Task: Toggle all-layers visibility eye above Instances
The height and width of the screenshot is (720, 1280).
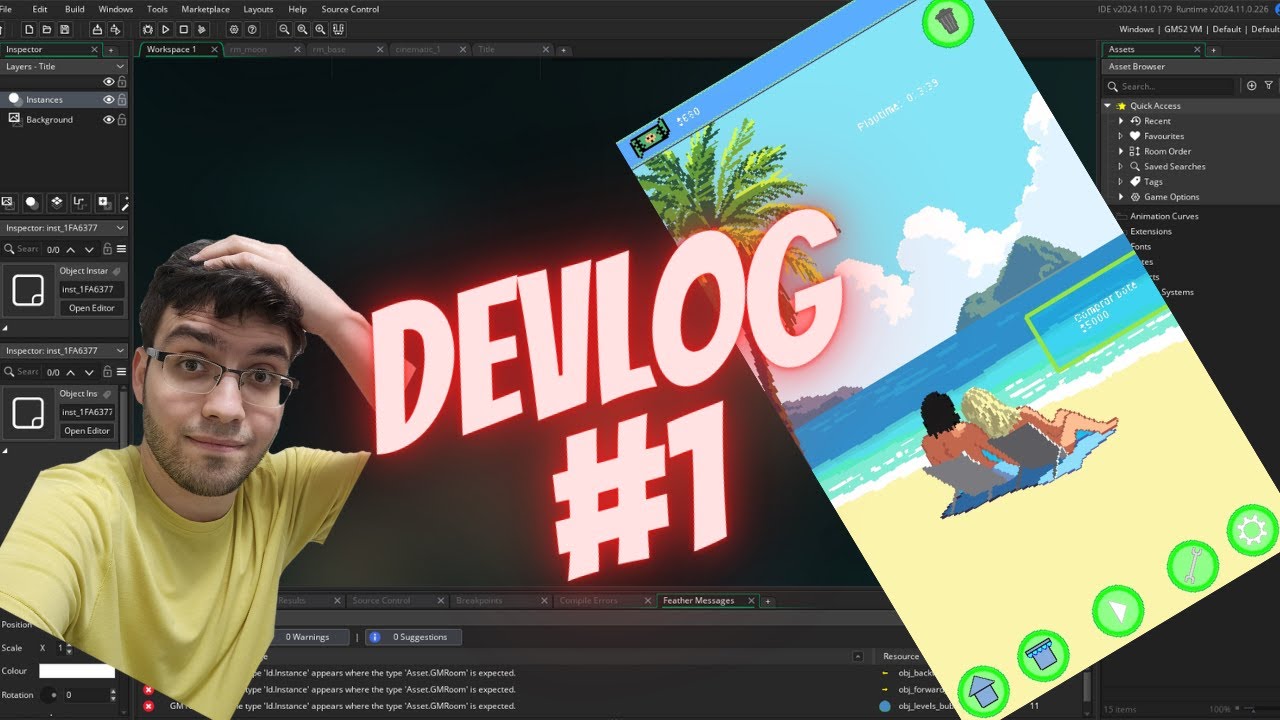Action: click(x=109, y=82)
